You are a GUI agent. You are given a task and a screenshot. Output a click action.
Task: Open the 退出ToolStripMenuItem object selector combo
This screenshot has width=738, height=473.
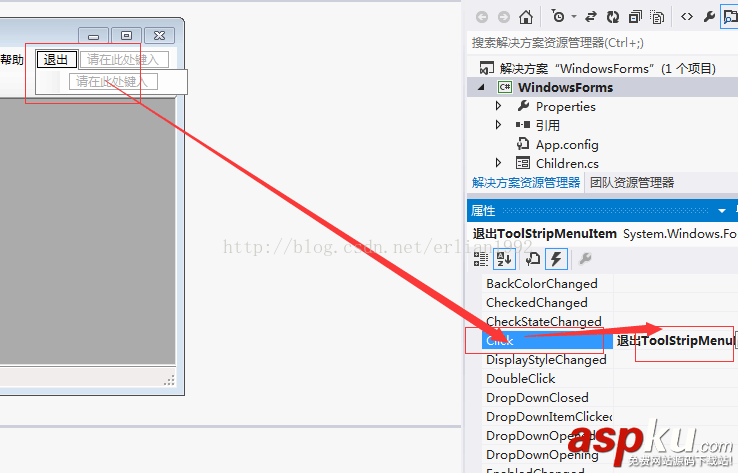(x=604, y=234)
